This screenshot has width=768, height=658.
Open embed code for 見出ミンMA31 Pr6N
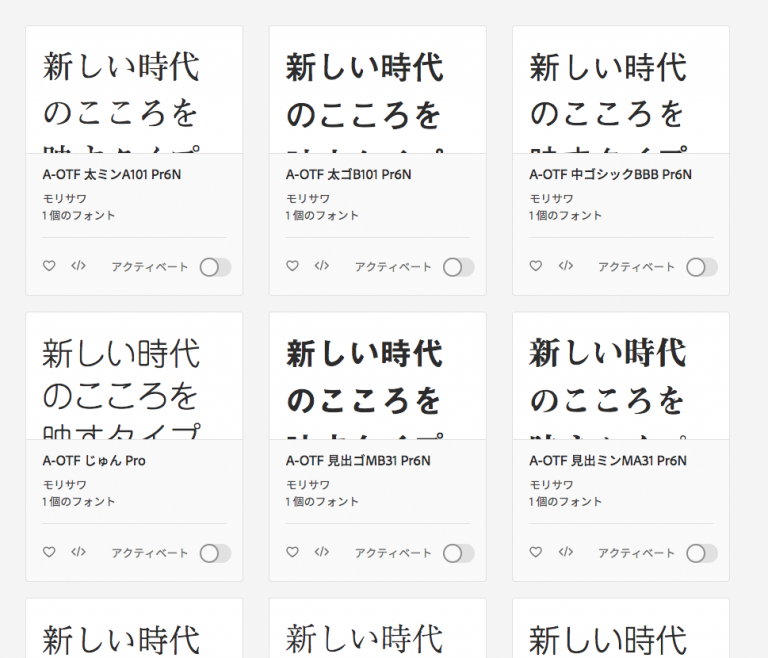566,552
